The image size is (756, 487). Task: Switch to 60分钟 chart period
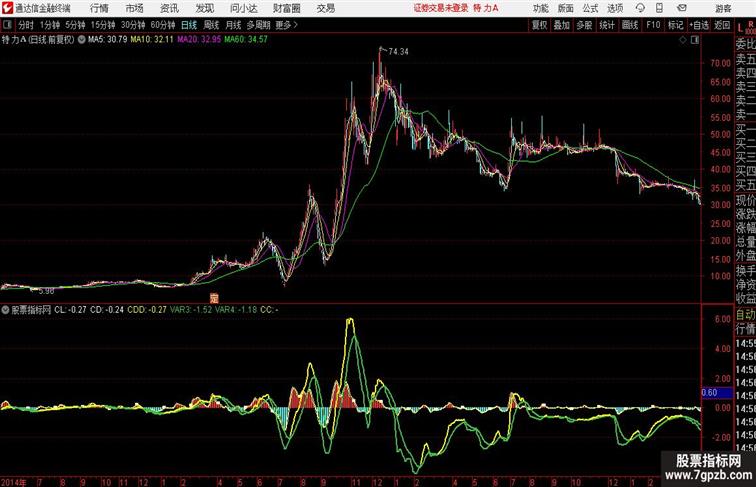click(163, 25)
